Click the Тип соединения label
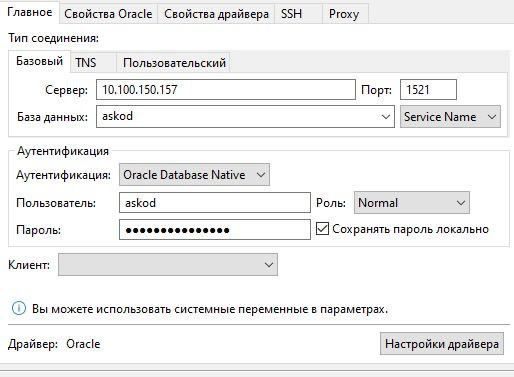 pyautogui.click(x=53, y=38)
